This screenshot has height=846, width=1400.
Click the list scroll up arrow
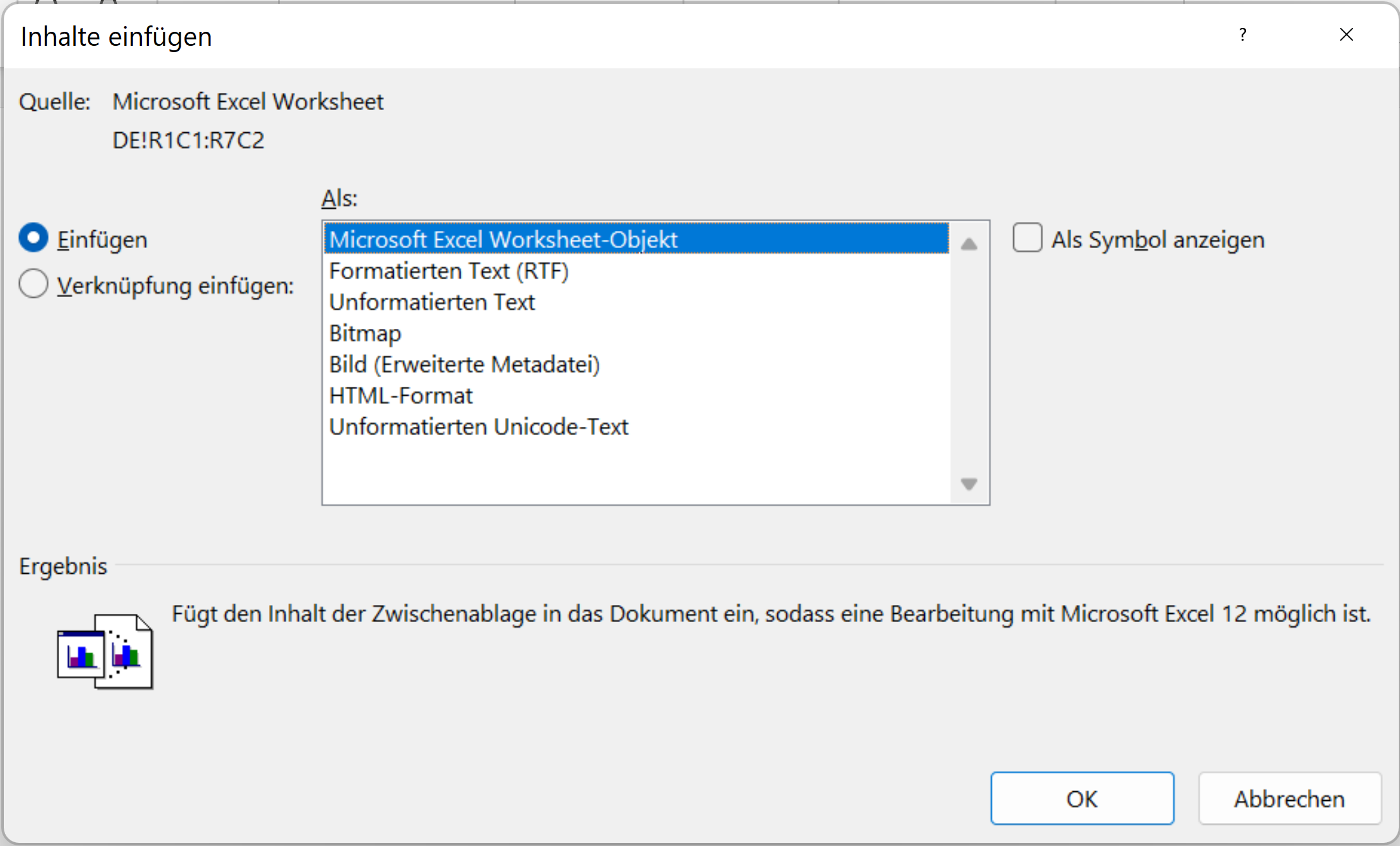(x=969, y=244)
